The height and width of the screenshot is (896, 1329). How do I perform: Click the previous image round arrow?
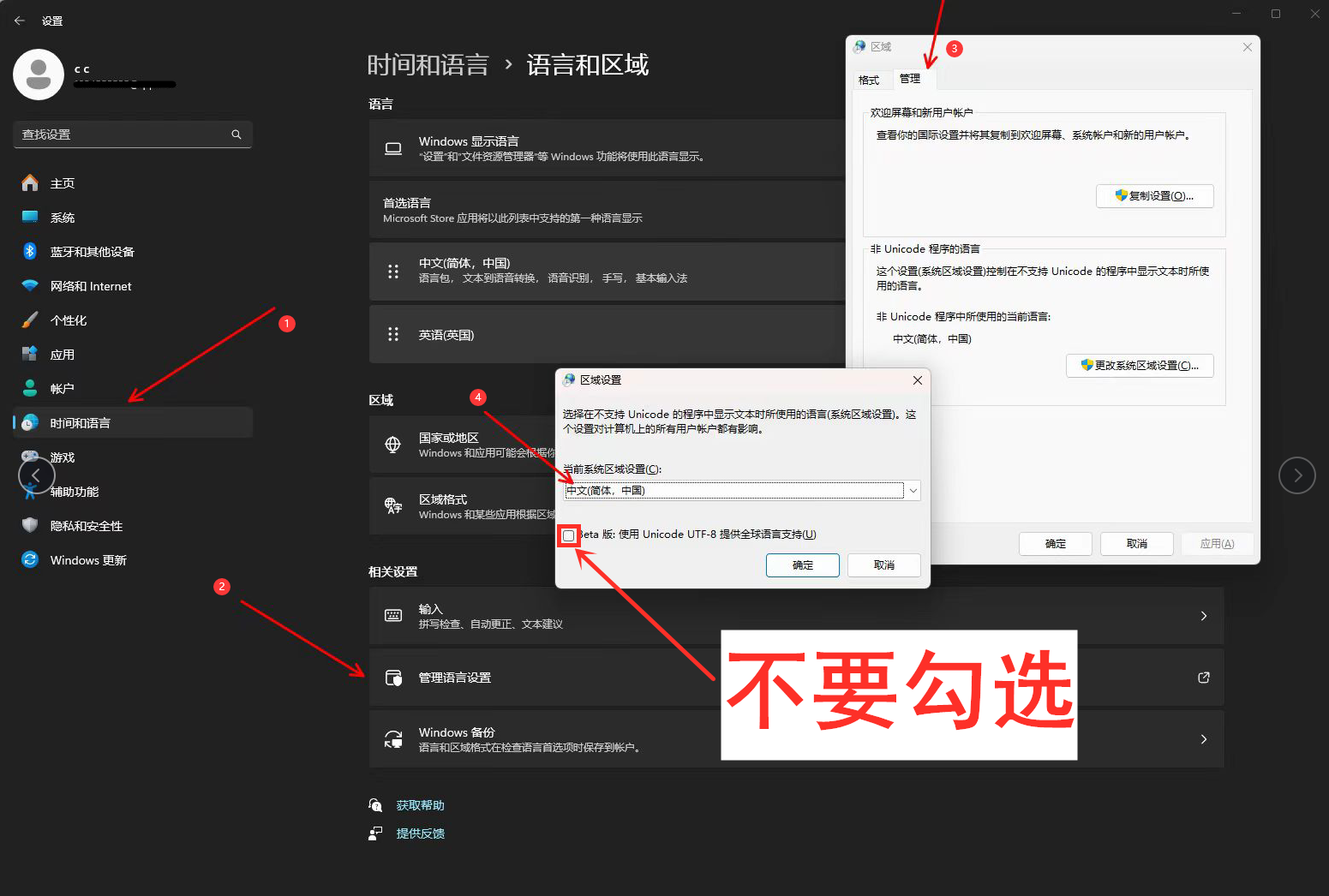pyautogui.click(x=36, y=475)
